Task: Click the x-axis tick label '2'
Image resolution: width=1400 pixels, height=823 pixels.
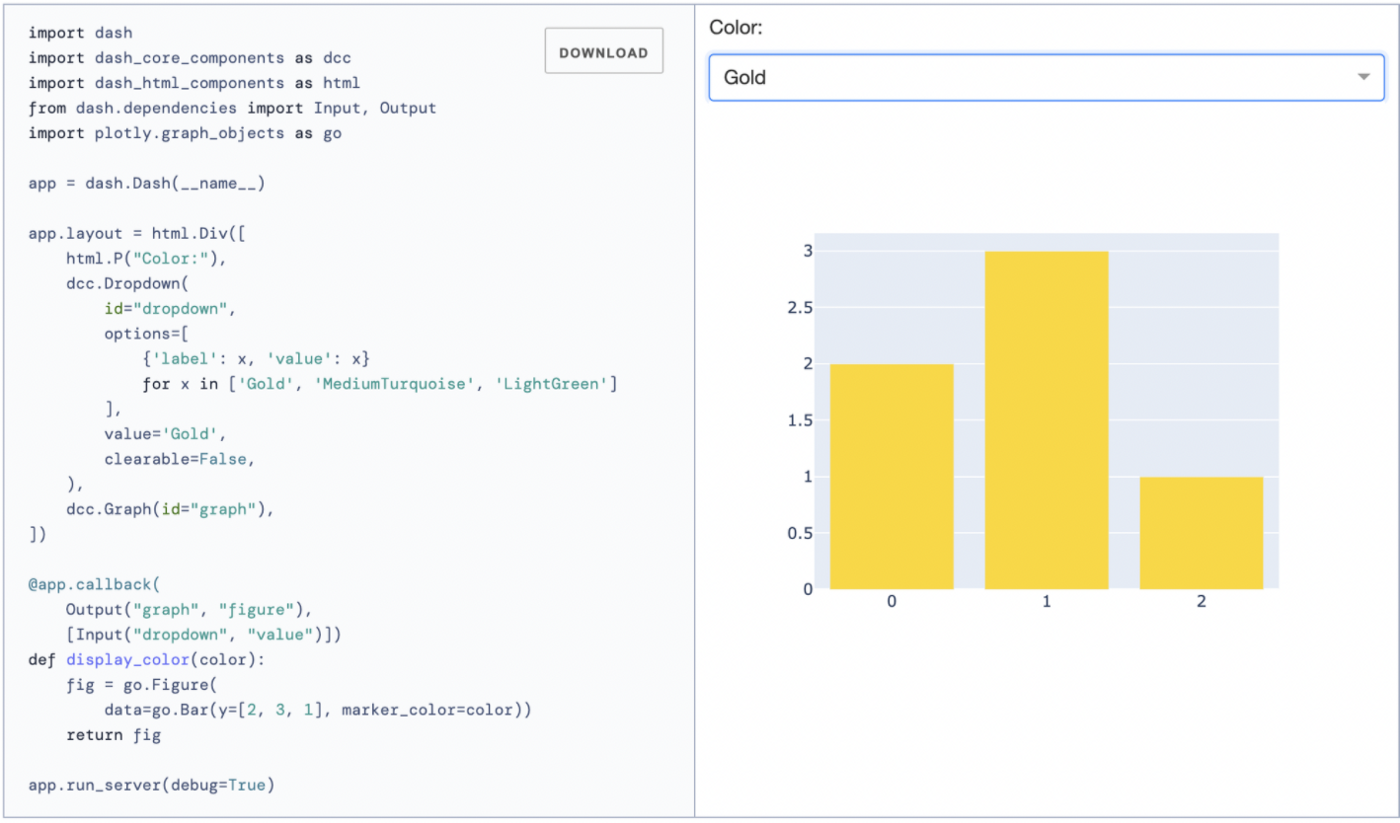Action: click(x=1201, y=601)
